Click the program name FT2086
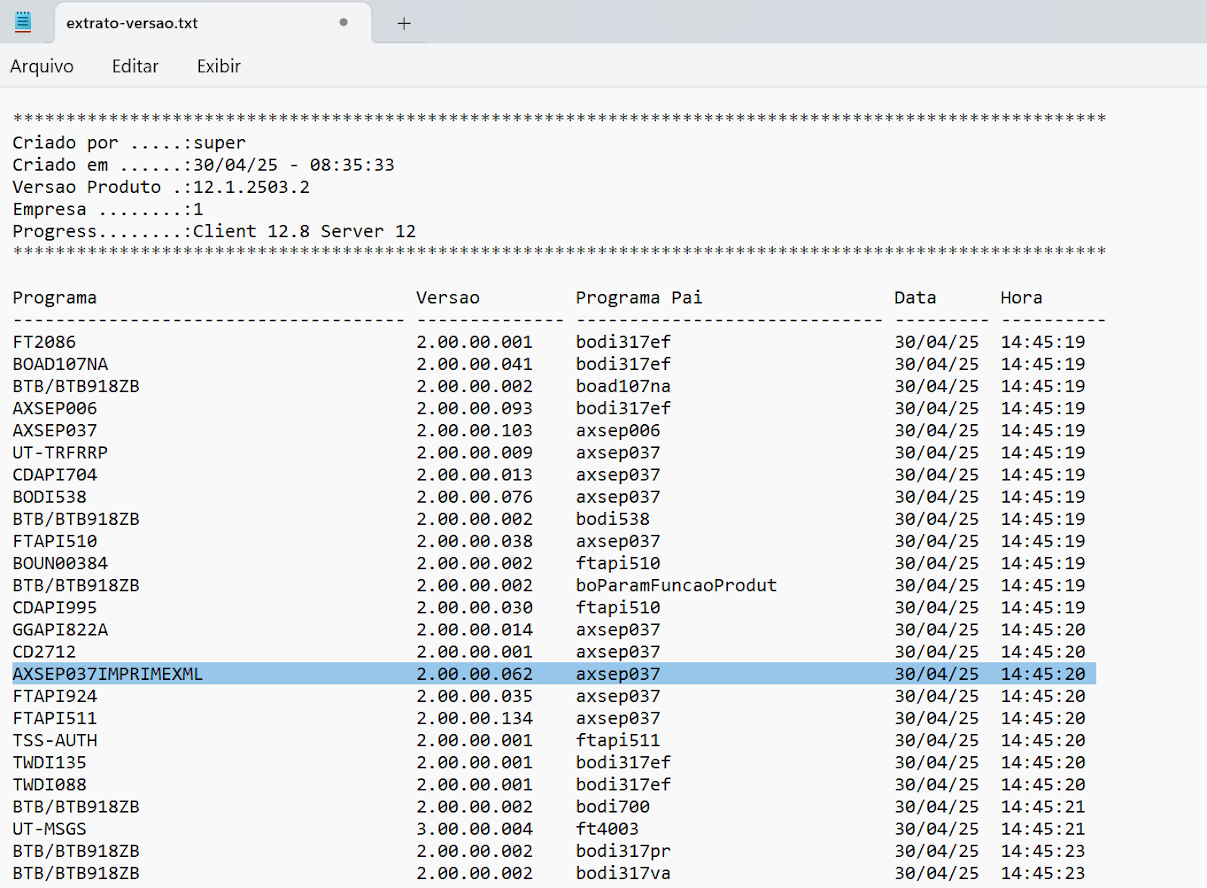 click(44, 342)
